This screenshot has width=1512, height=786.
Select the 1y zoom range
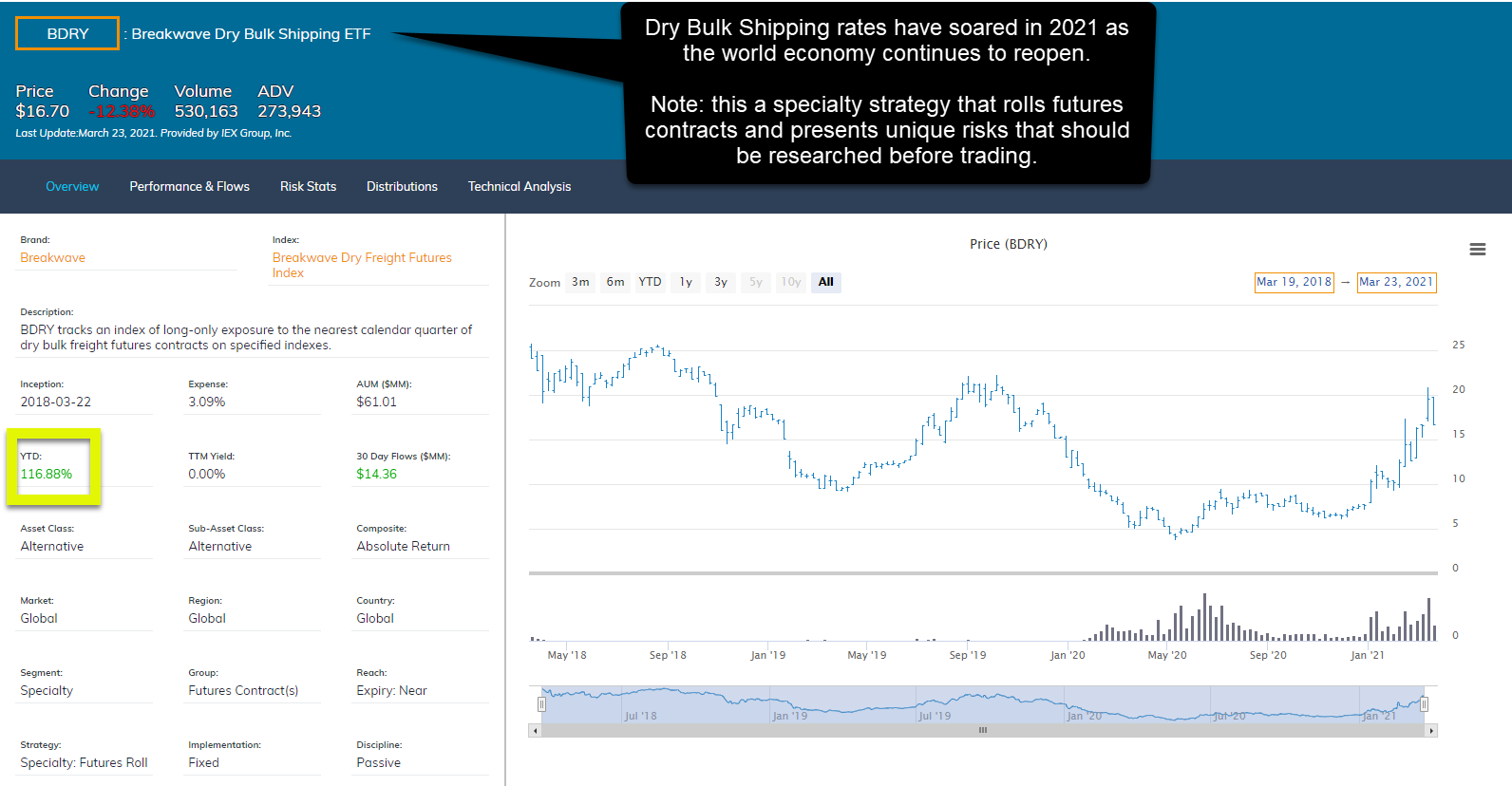click(686, 282)
